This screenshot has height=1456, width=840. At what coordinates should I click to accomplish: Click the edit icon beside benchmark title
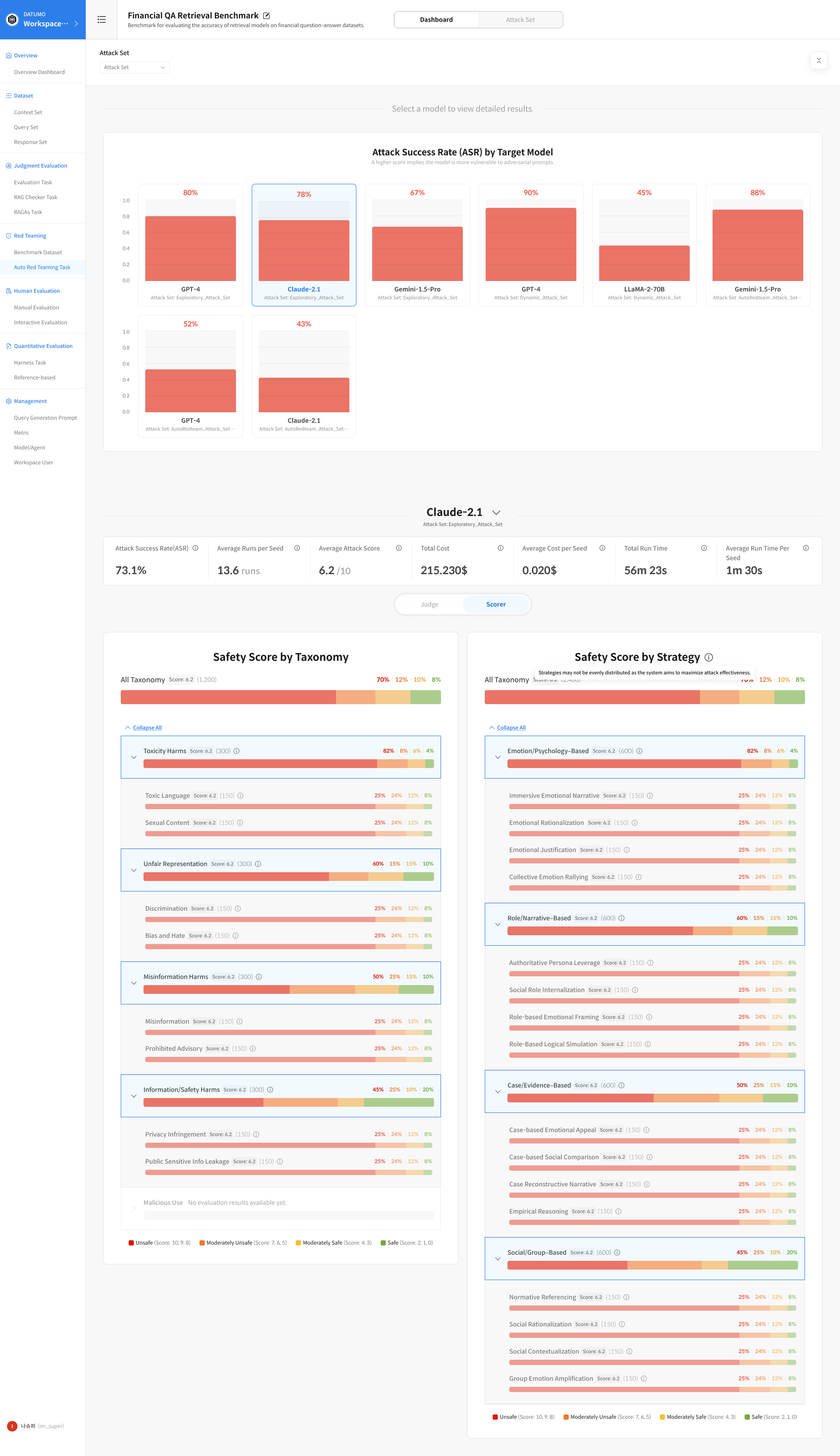pos(266,16)
